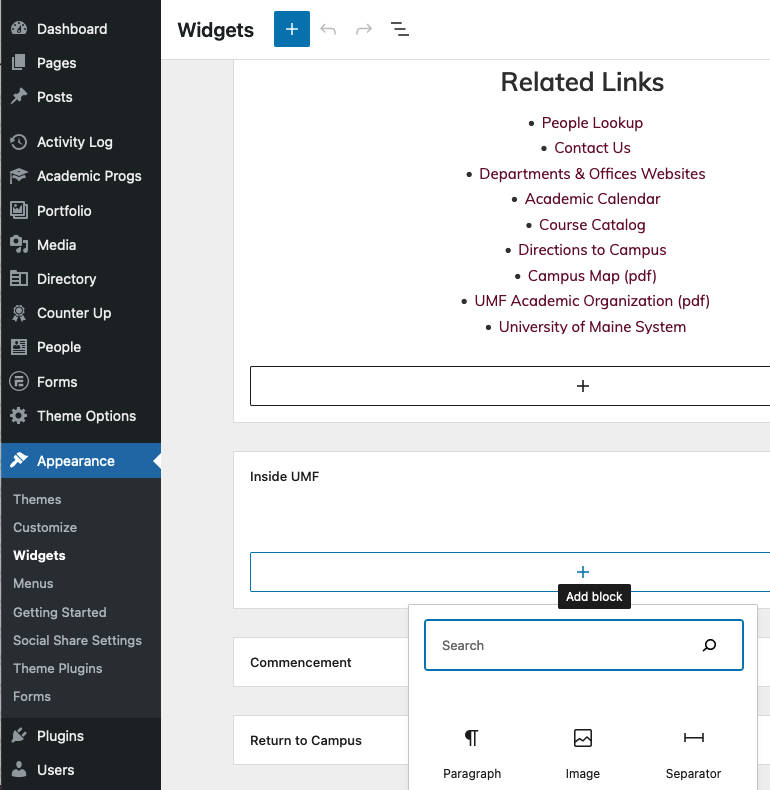
Task: Open Menus under Appearance
Action: [x=33, y=583]
